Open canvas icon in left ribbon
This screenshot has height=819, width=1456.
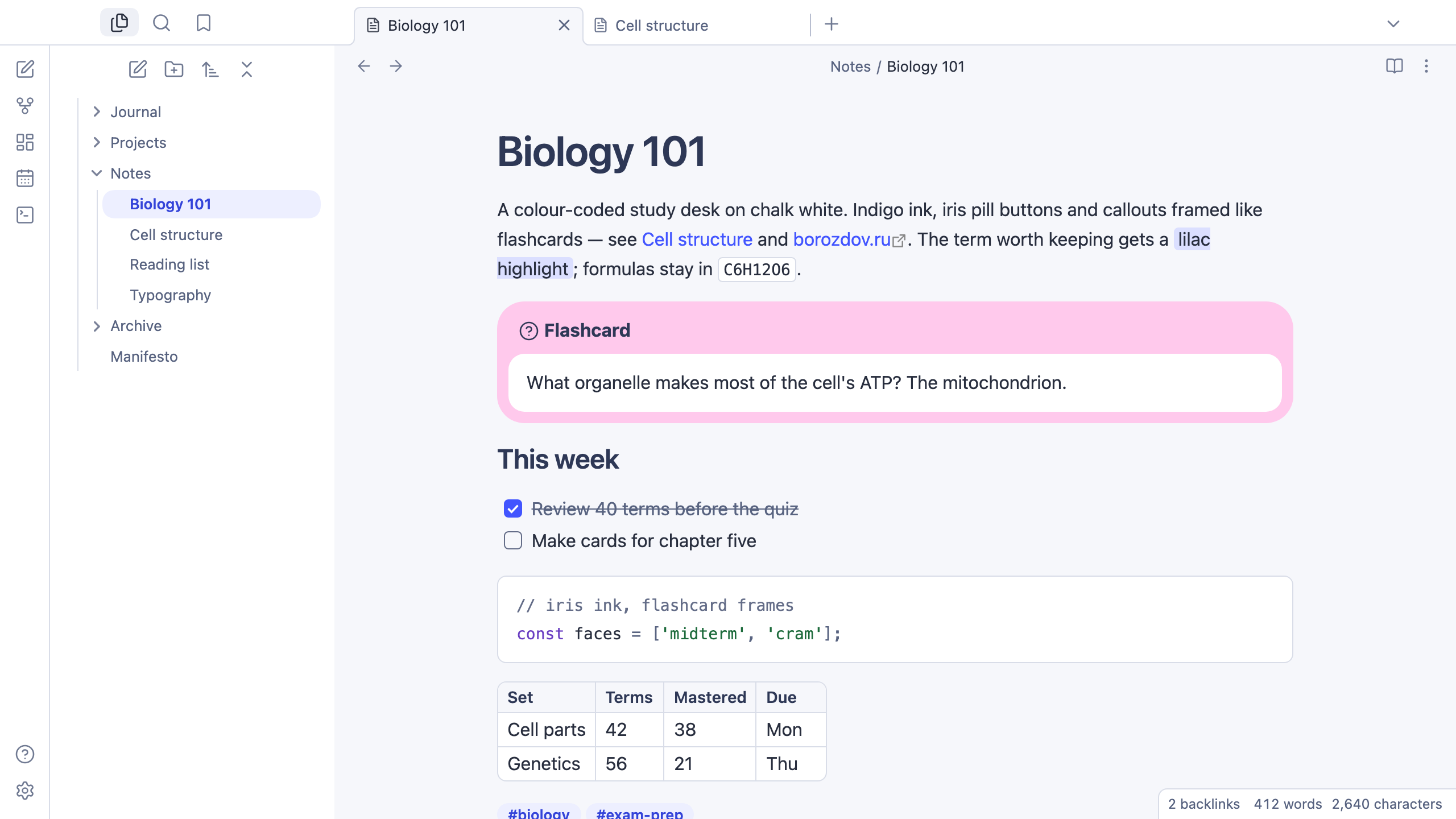tap(25, 142)
